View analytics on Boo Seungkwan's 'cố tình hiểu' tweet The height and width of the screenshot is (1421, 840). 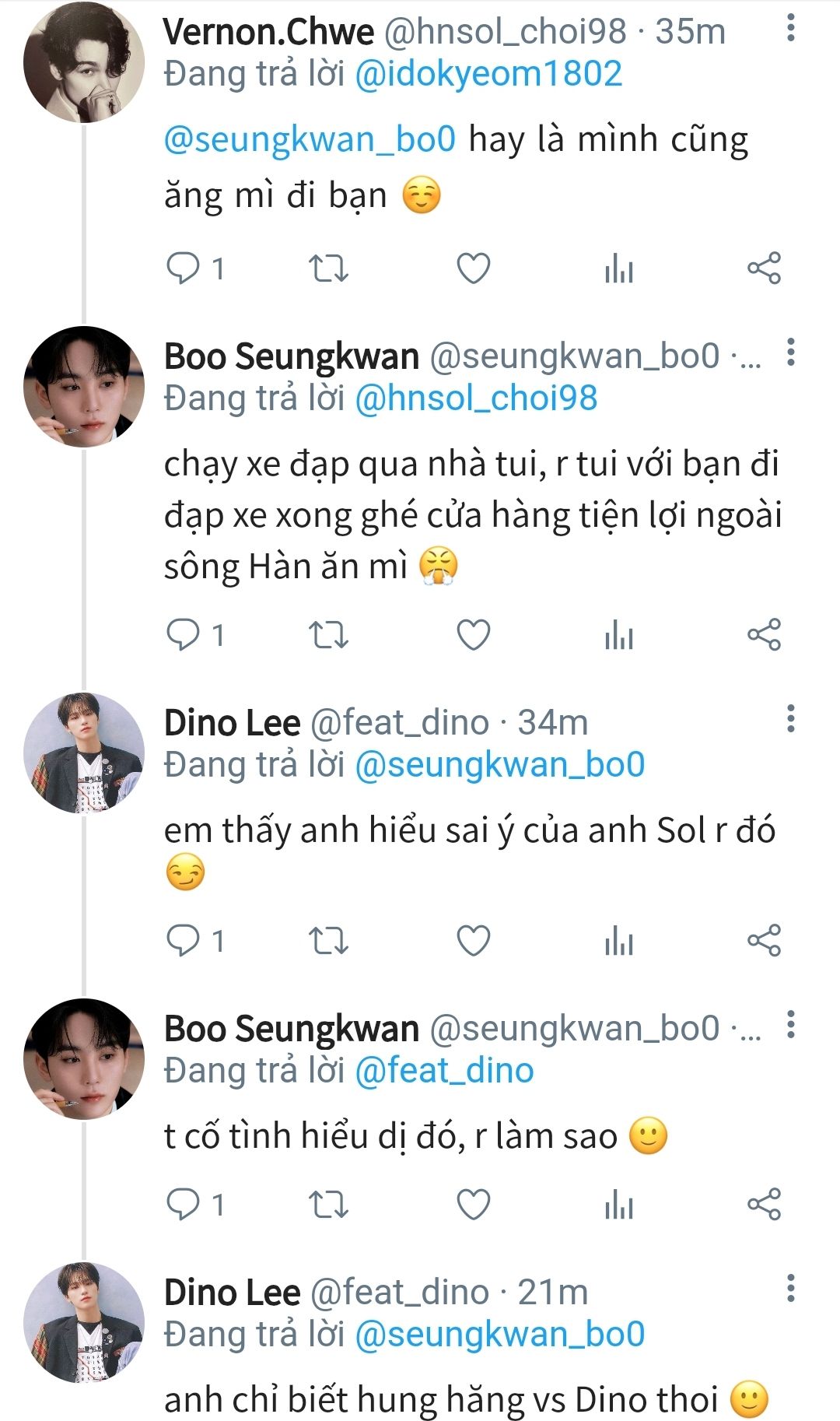(618, 1205)
